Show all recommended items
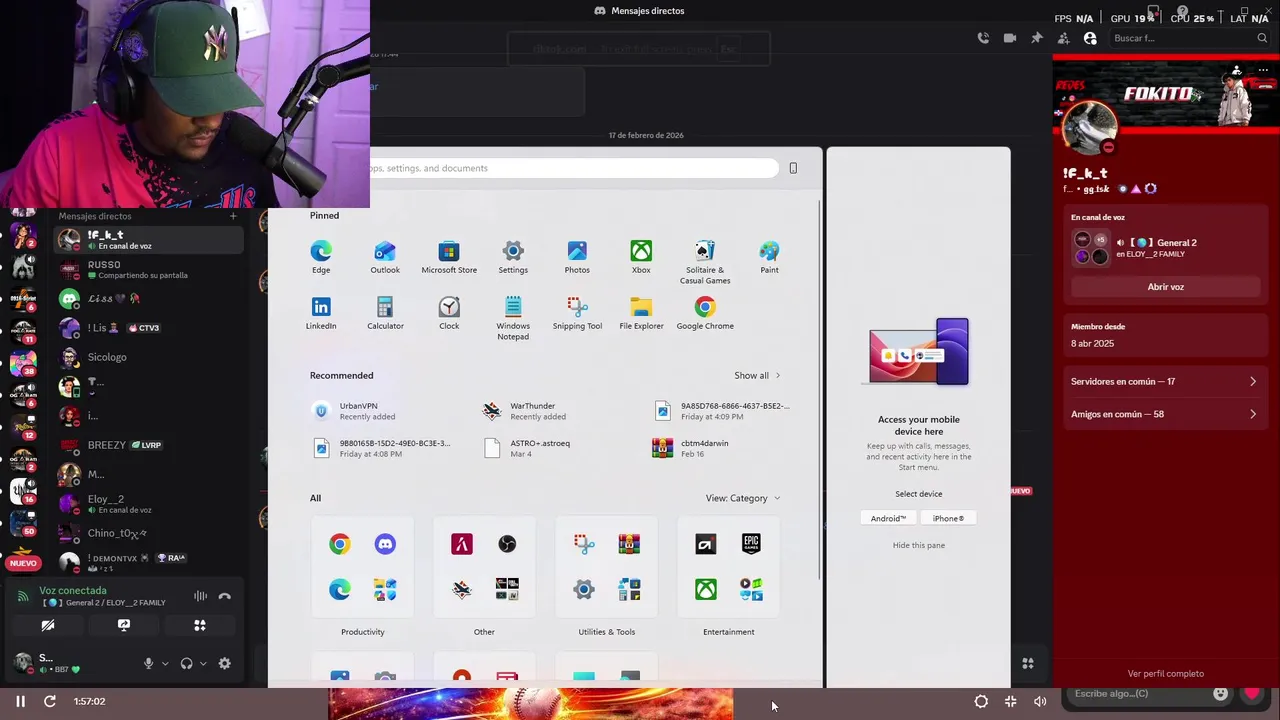Screen dimensions: 1280x720 click(757, 376)
